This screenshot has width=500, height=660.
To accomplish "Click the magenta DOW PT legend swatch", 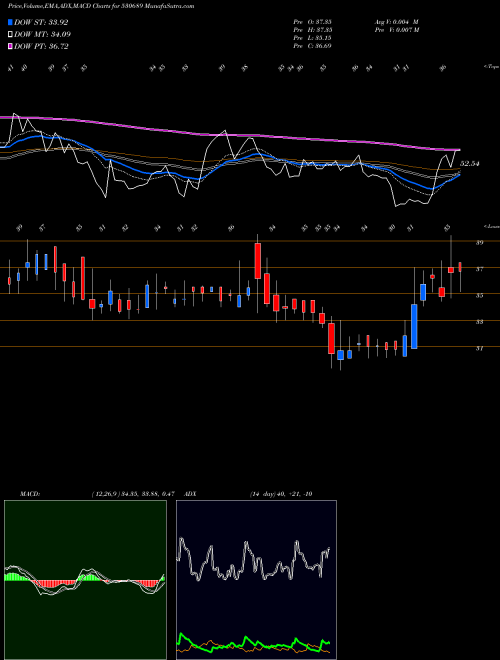I will coord(10,46).
